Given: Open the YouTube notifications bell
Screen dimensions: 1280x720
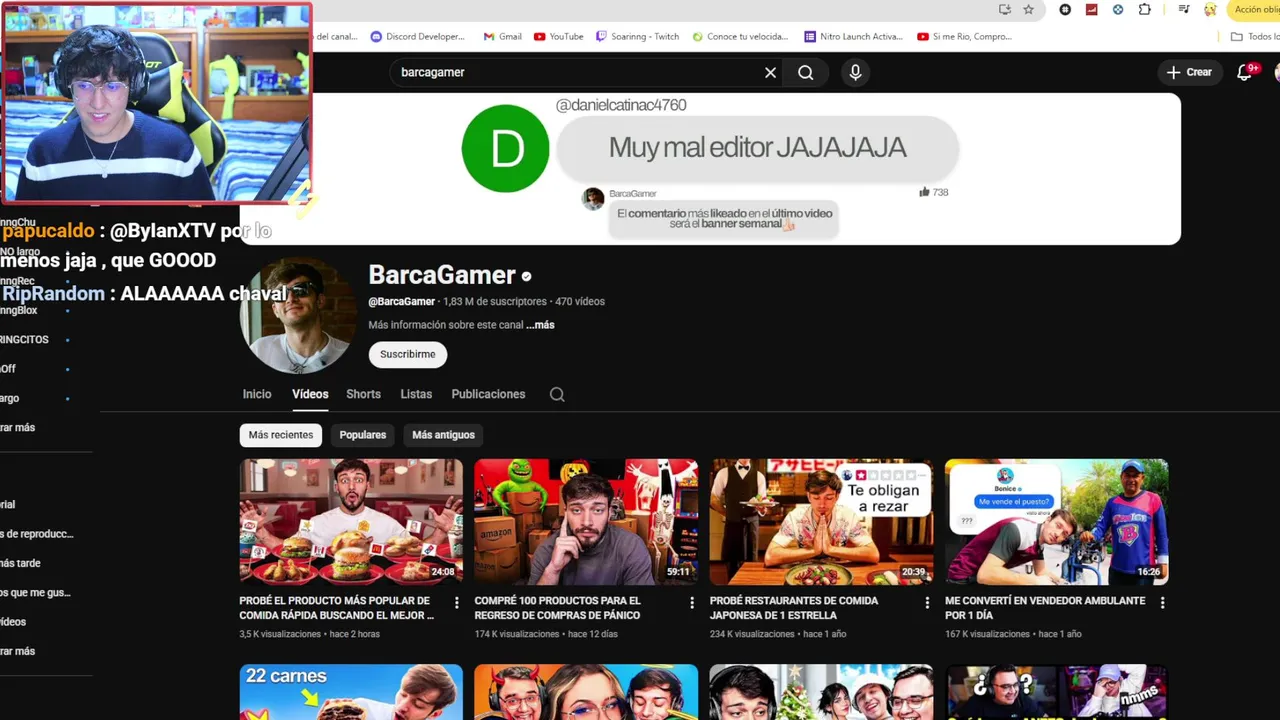Looking at the screenshot, I should pyautogui.click(x=1245, y=72).
